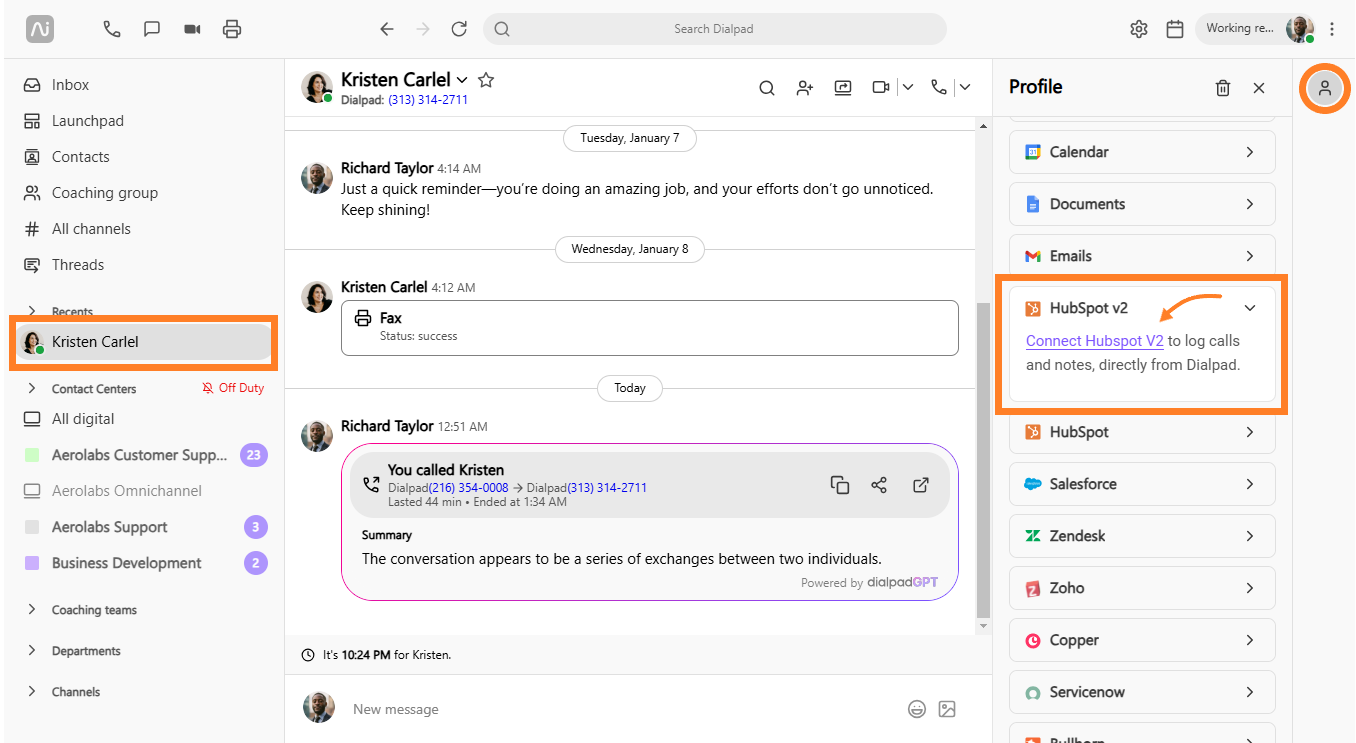Collapse the Recents section
The image size is (1356, 743).
point(32,311)
